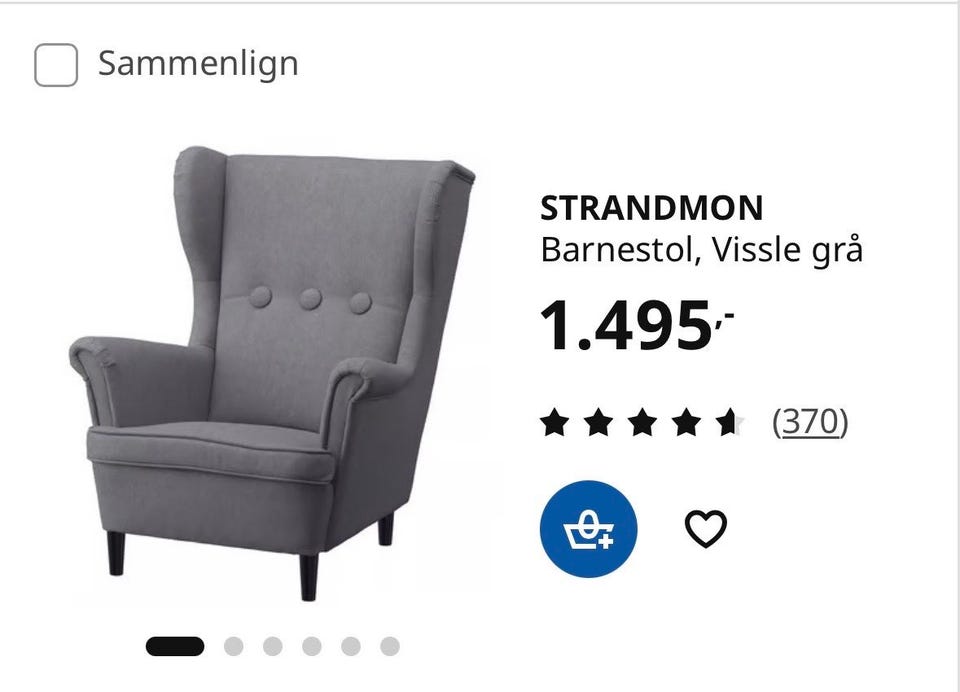Go to the fifth image carousel dot
The width and height of the screenshot is (960, 692).
tap(351, 646)
